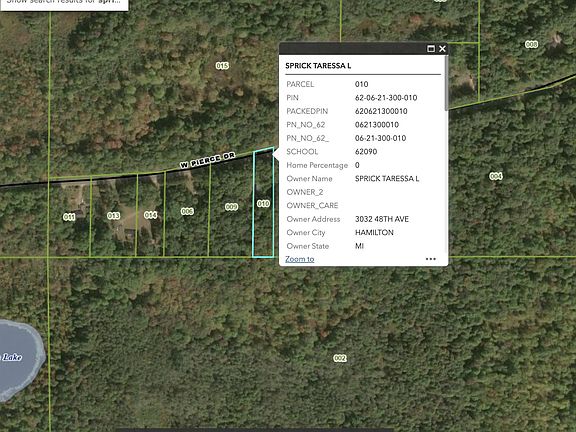Click the OWNER_CARE field label
This screenshot has width=576, height=432.
click(312, 206)
